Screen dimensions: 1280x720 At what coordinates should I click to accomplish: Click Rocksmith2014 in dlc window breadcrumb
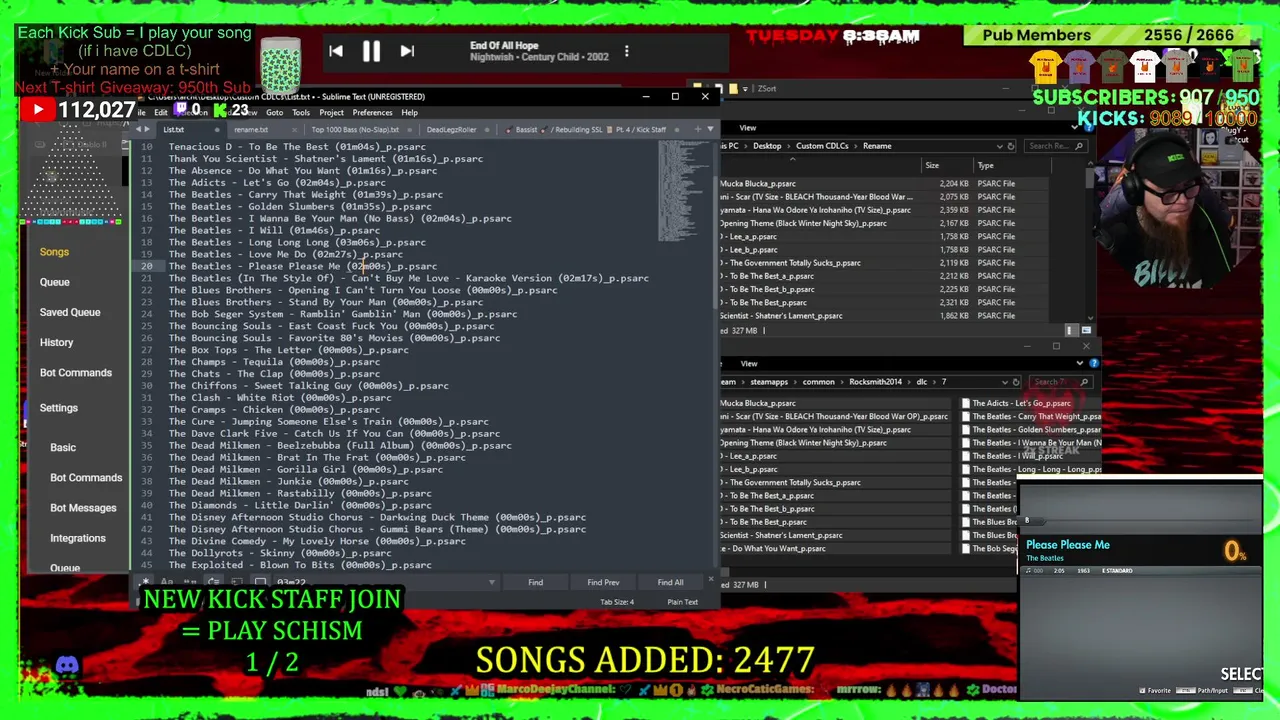coord(875,382)
